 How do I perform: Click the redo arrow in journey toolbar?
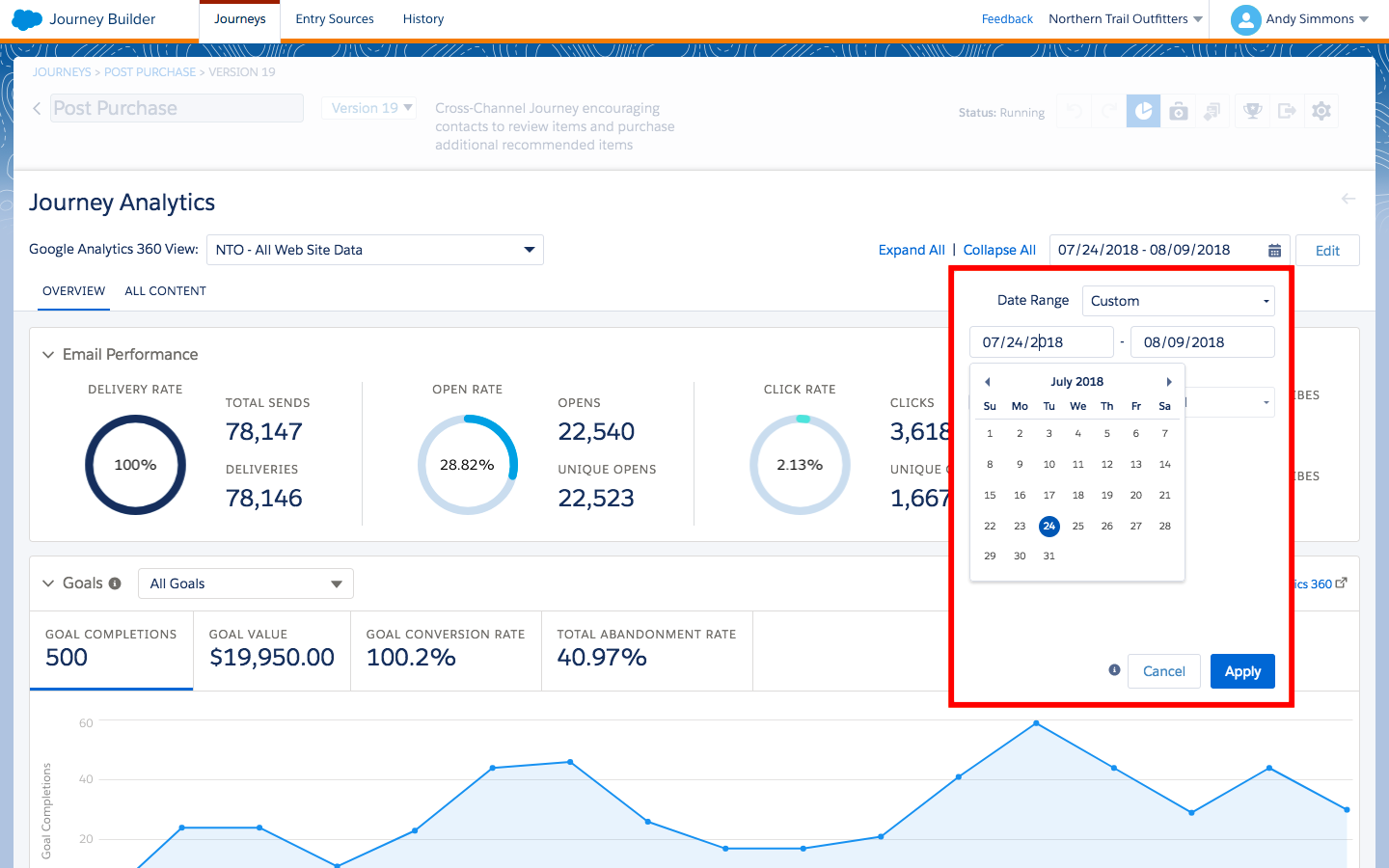point(1108,112)
